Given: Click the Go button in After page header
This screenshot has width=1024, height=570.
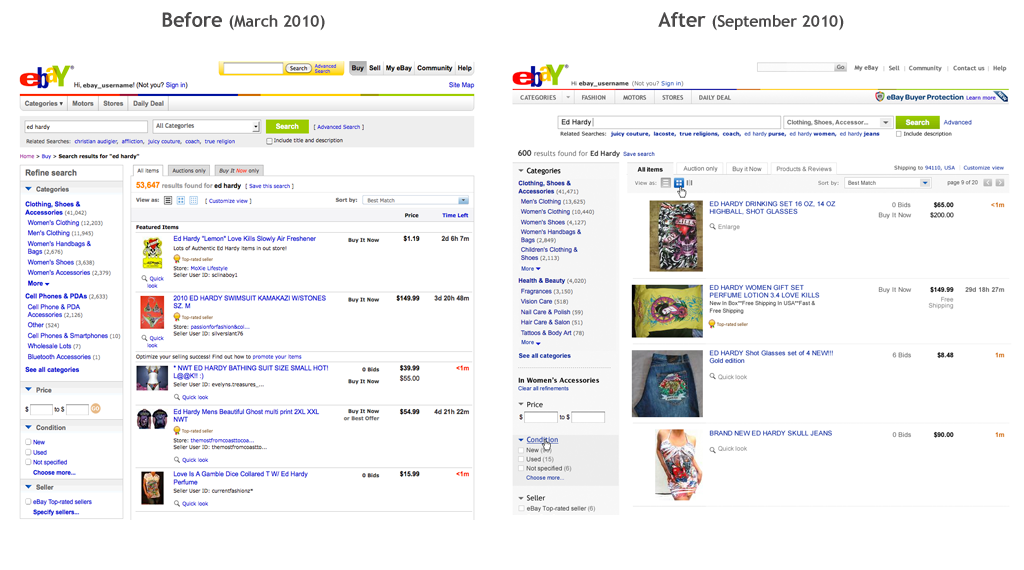Looking at the screenshot, I should pyautogui.click(x=840, y=67).
